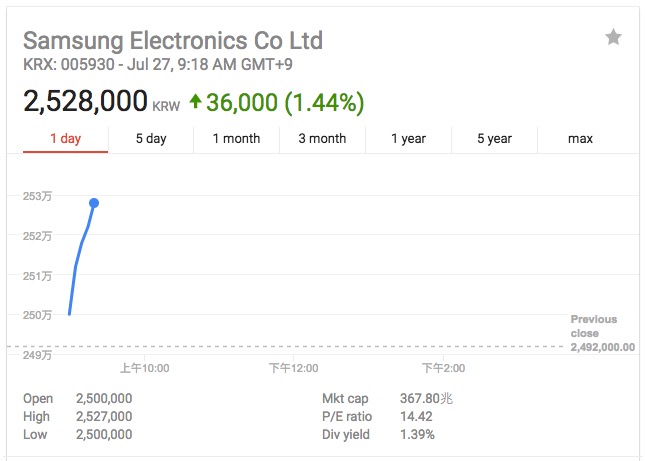Viewport: 645px width, 461px height.
Task: Switch to the 5 day tab
Action: 151,139
